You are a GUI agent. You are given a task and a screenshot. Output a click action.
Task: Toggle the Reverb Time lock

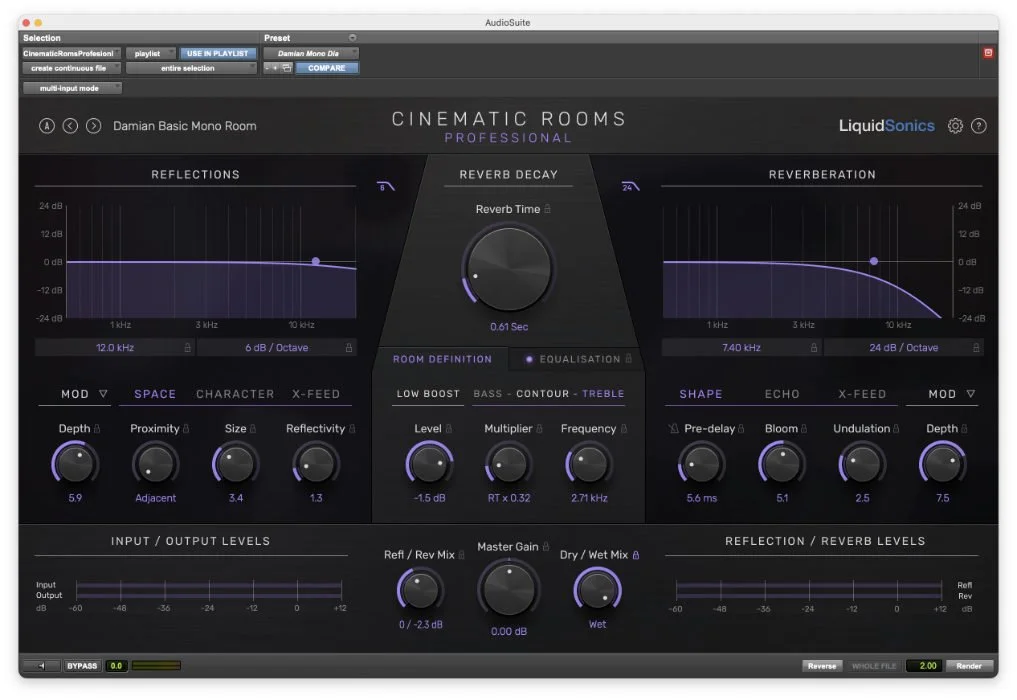pos(547,209)
